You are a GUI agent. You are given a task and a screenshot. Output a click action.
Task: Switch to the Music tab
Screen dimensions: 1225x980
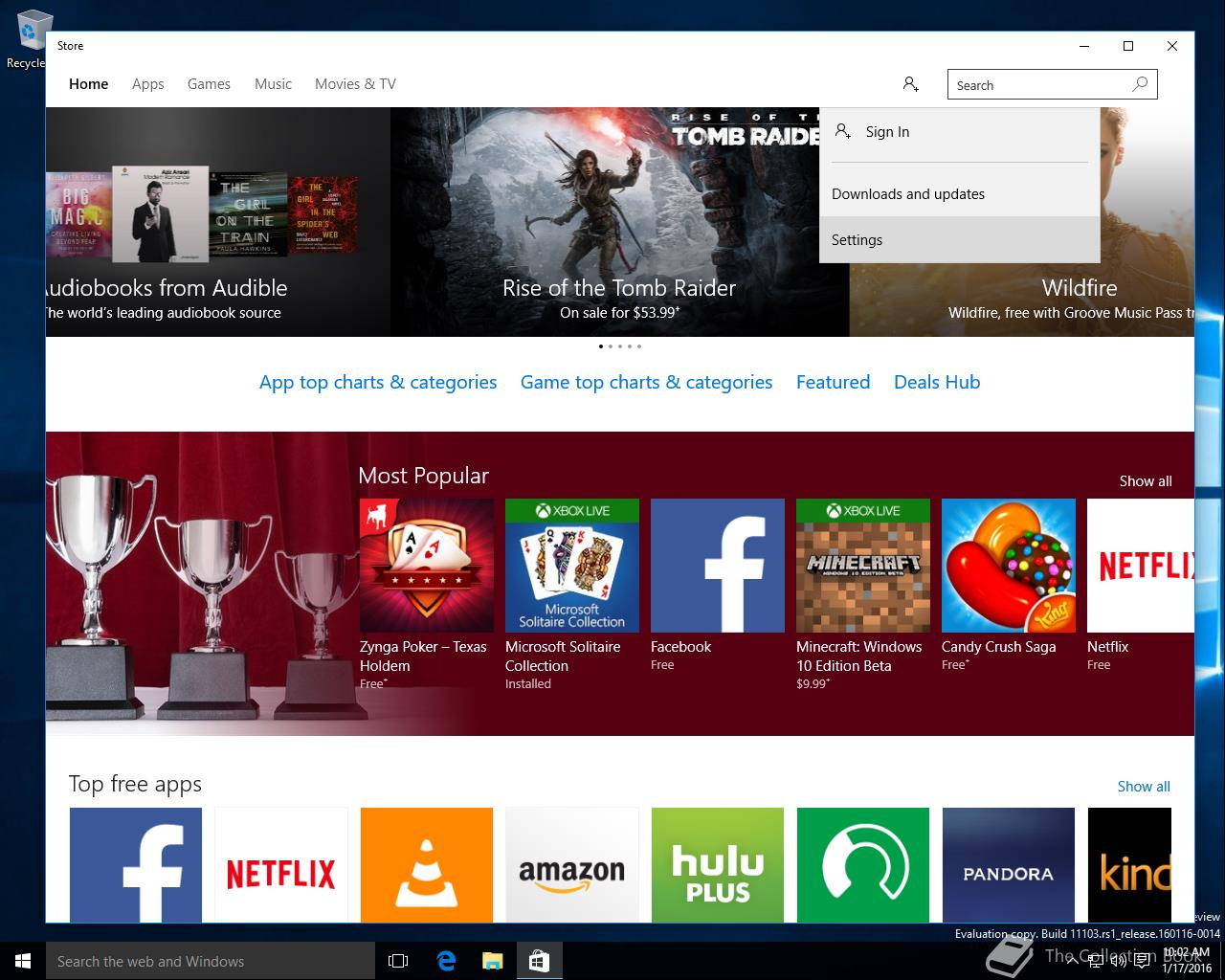pos(273,84)
